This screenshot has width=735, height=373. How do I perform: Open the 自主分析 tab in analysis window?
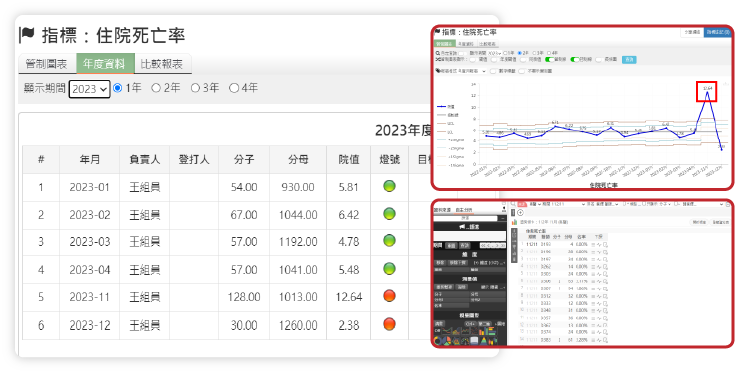tap(463, 210)
